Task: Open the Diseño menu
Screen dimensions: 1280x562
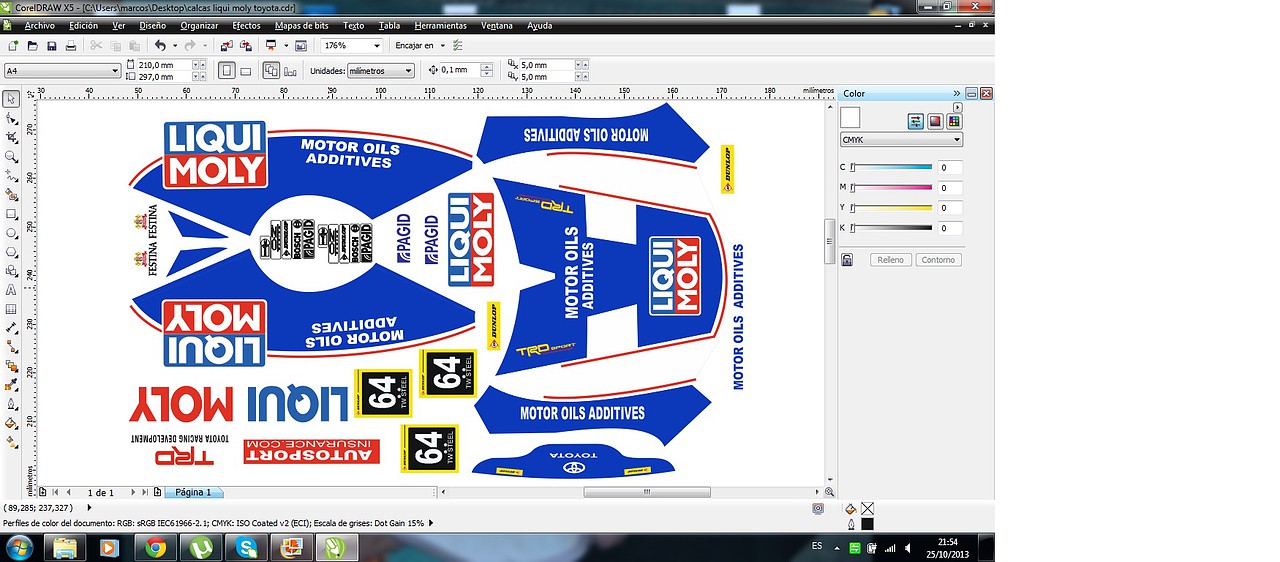Action: point(153,25)
